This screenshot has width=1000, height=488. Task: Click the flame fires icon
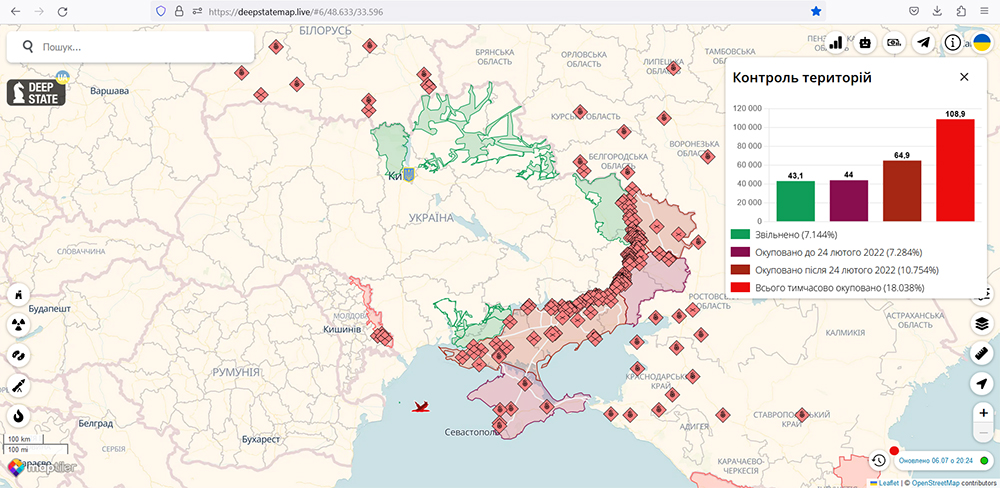click(x=18, y=415)
